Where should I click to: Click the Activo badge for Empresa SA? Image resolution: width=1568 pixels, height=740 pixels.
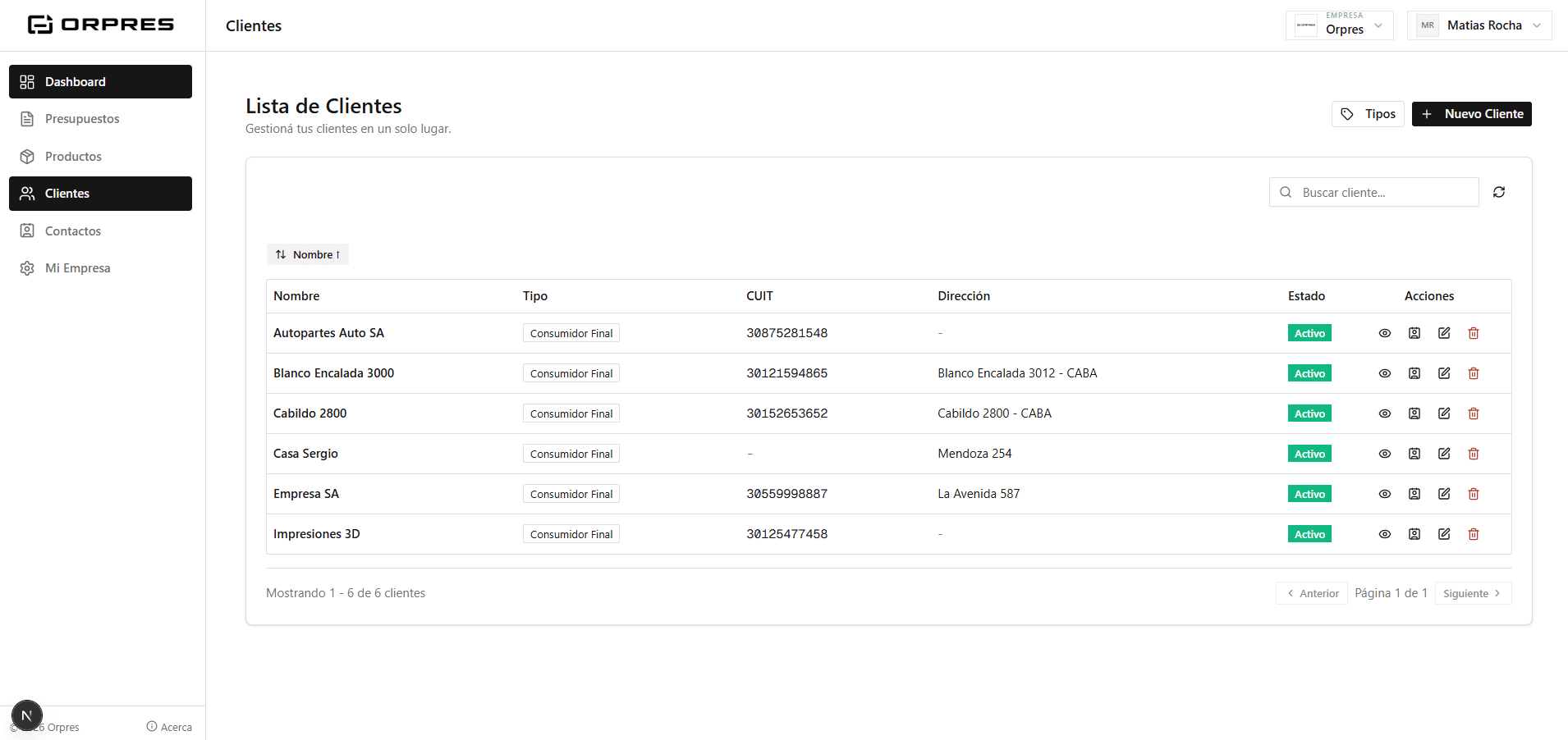tap(1309, 494)
